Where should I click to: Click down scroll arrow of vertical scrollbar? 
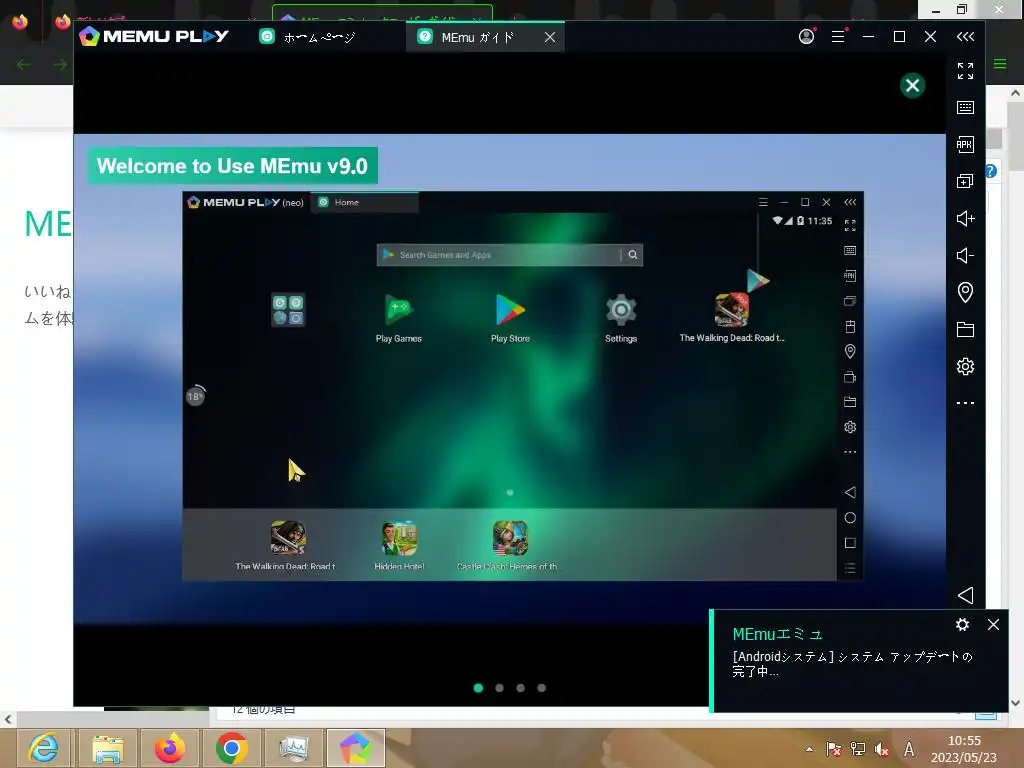tap(1016, 703)
